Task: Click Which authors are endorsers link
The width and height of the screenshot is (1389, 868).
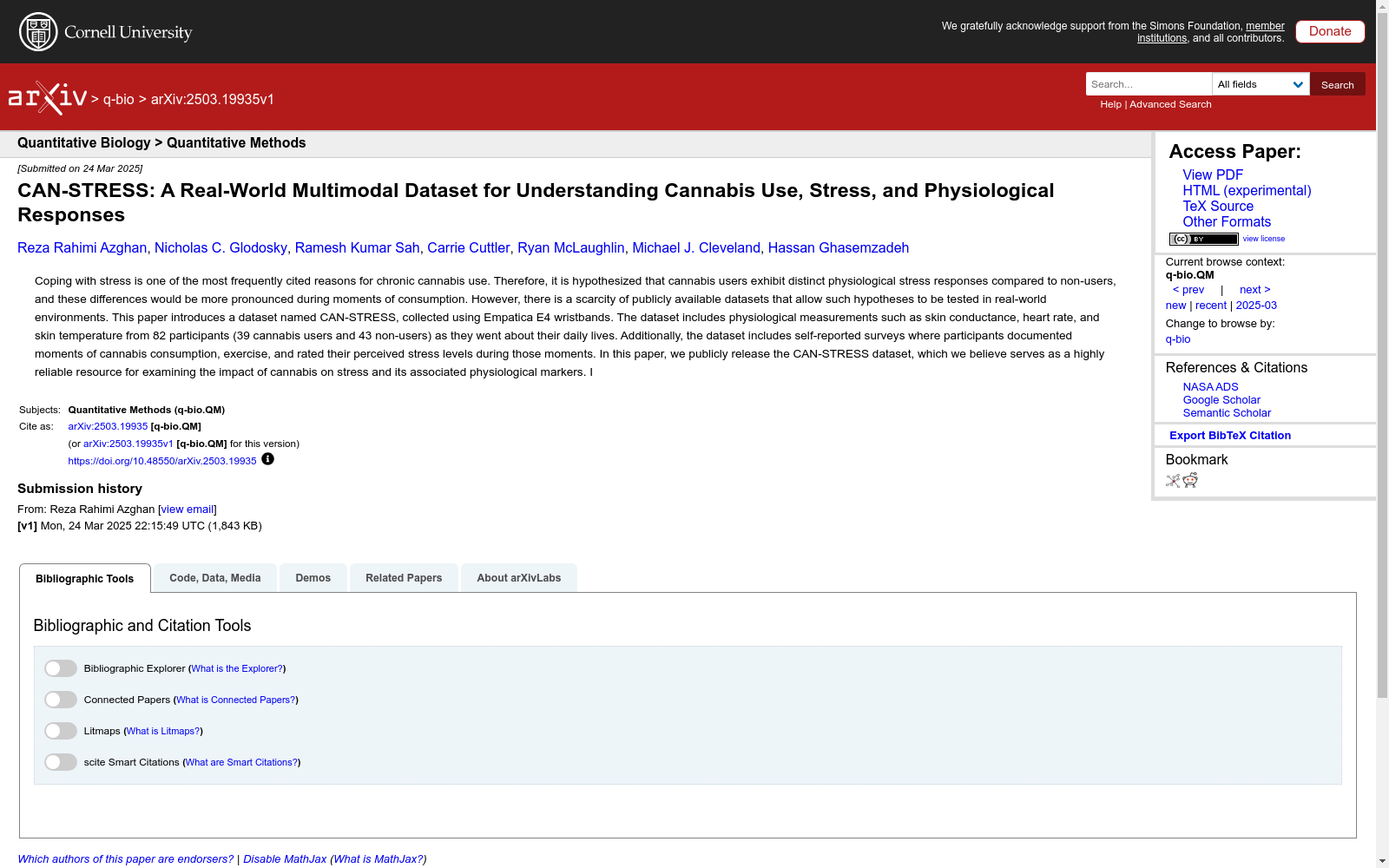Action: (x=126, y=859)
